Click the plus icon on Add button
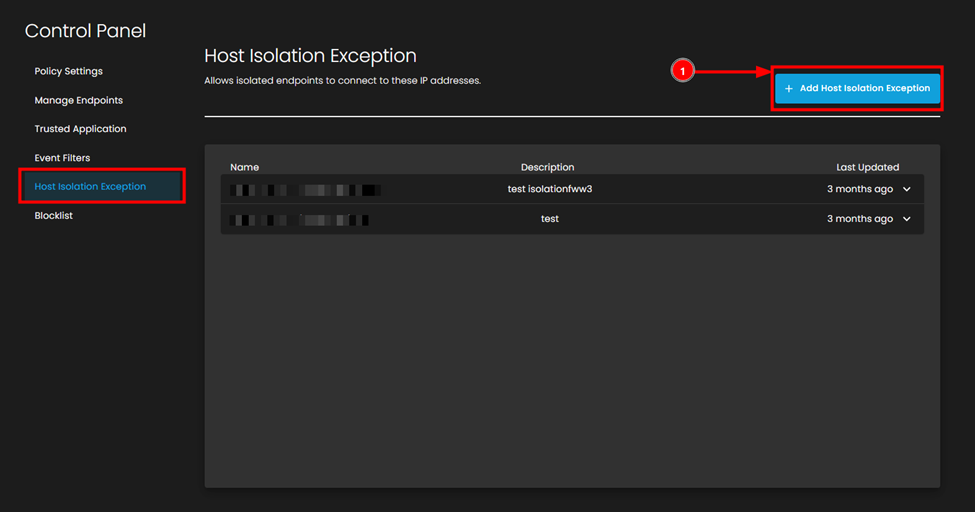The width and height of the screenshot is (975, 512). coord(789,89)
